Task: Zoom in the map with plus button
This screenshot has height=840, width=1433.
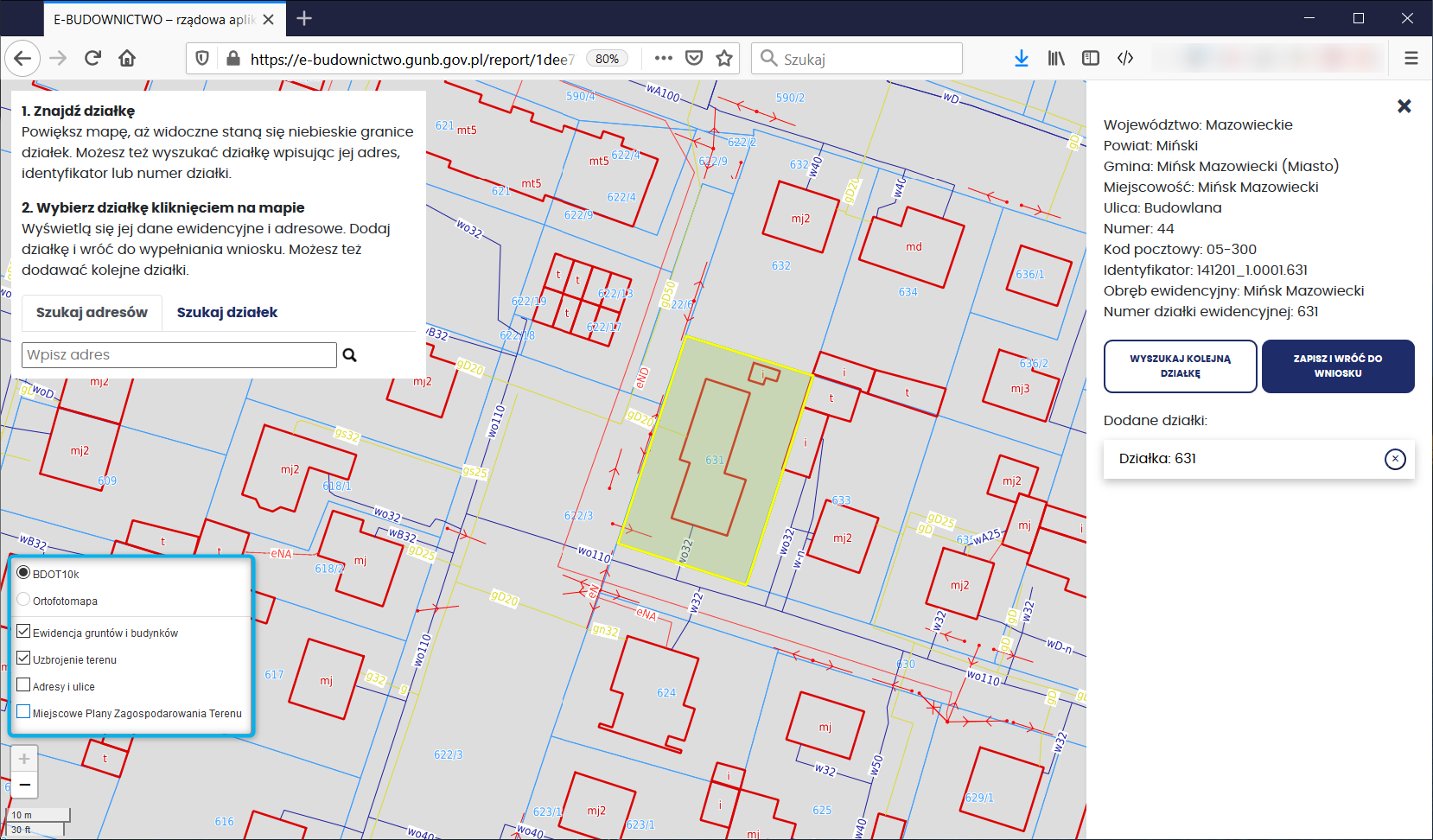Action: coord(24,759)
